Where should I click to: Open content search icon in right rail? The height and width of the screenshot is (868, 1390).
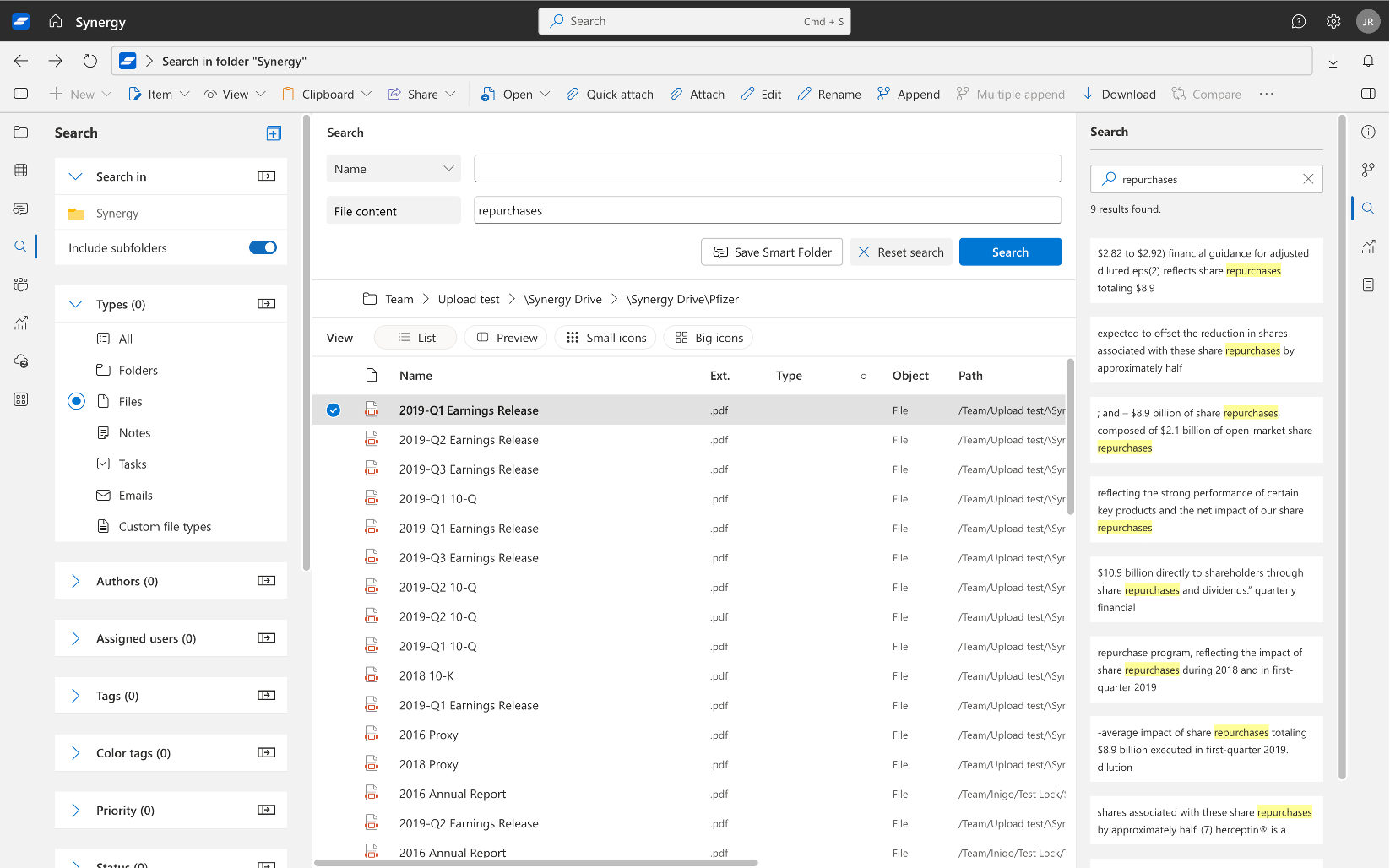coord(1368,208)
